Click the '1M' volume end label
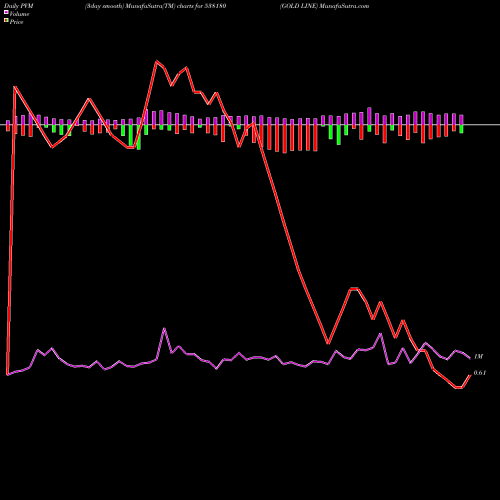 [478, 357]
